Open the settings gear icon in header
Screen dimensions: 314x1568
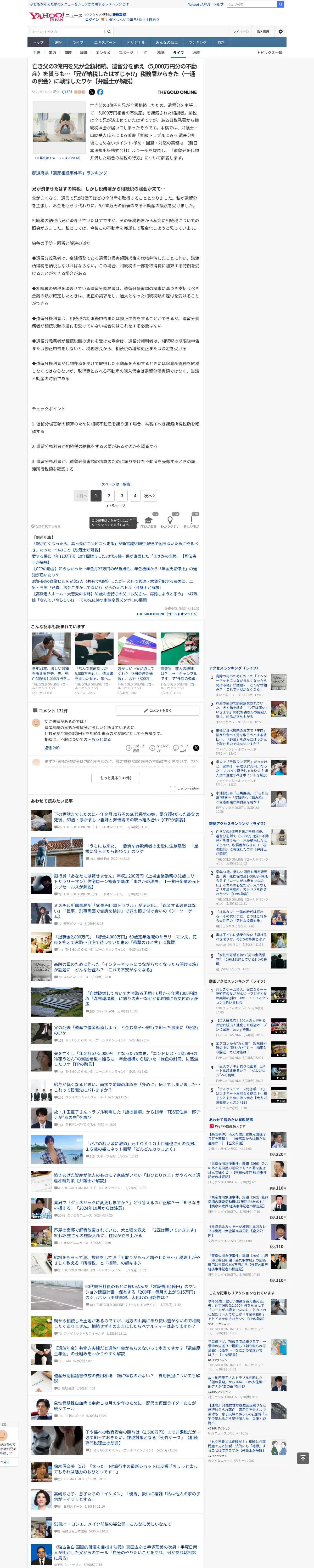coord(281,32)
